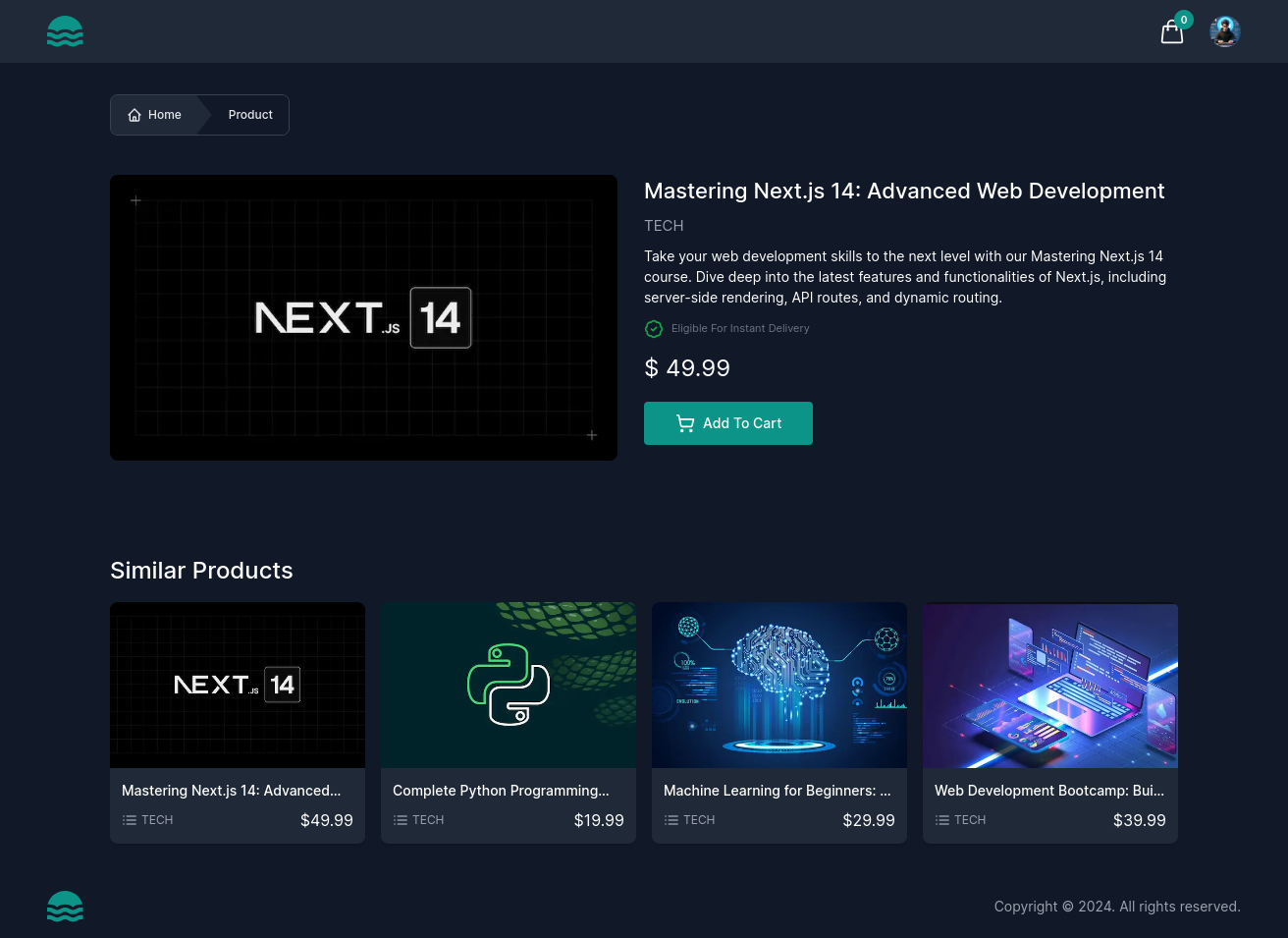The image size is (1288, 938).
Task: Click list icon on Next.js card
Action: click(130, 820)
